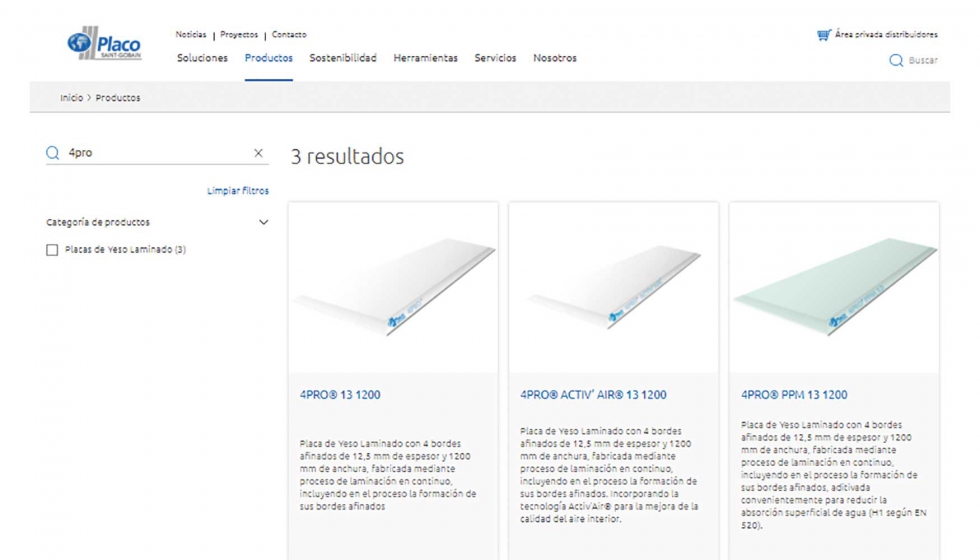Open the 4PRO® 13 1200 product image
Viewport: 980px width, 560px height.
pos(393,287)
